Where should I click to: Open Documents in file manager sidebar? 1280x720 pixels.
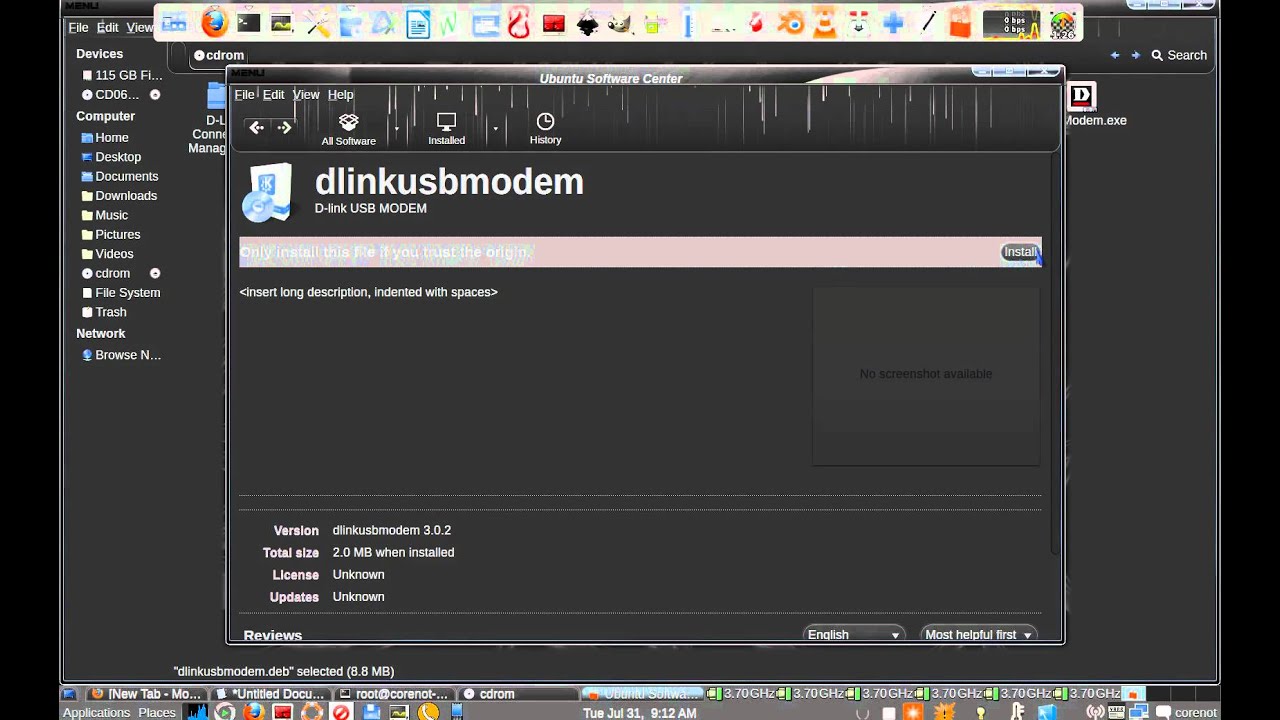pos(120,176)
